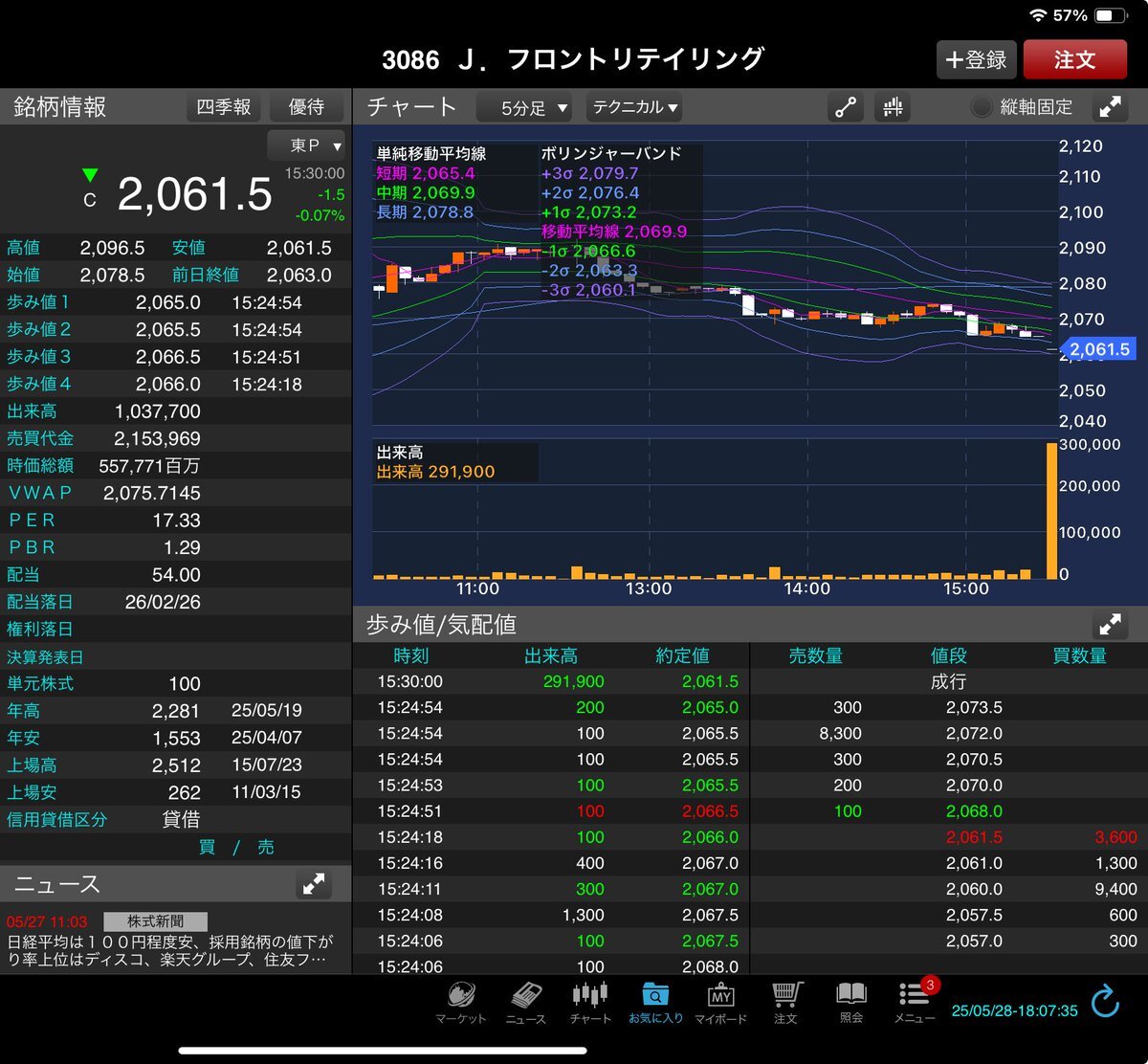Check the battery status indicator

pyautogui.click(x=1110, y=16)
